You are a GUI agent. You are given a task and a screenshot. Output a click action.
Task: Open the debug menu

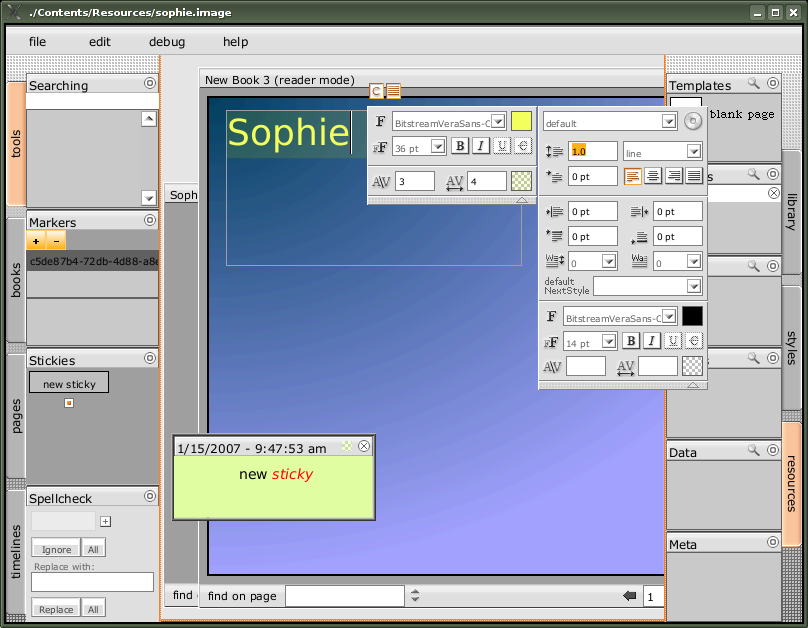167,42
